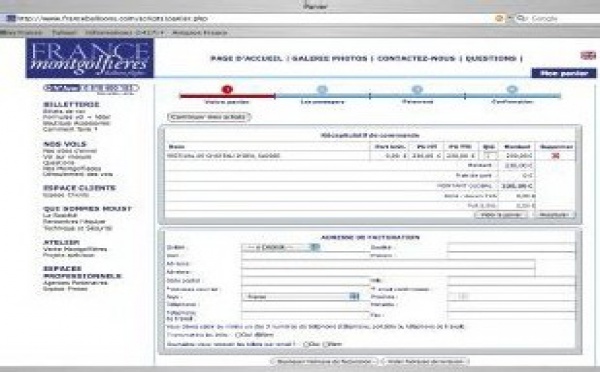Open GALERIE PHOTOS menu item
The image size is (600, 372).
tap(329, 59)
